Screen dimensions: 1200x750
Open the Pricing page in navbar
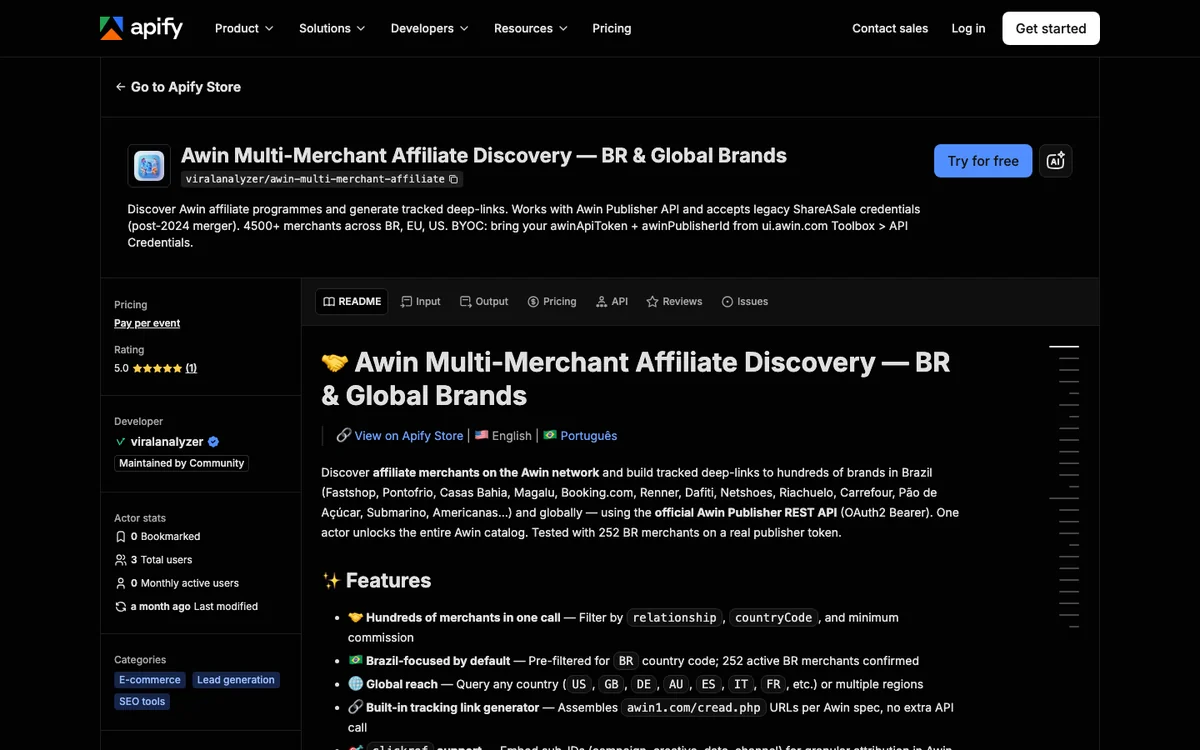coord(612,28)
